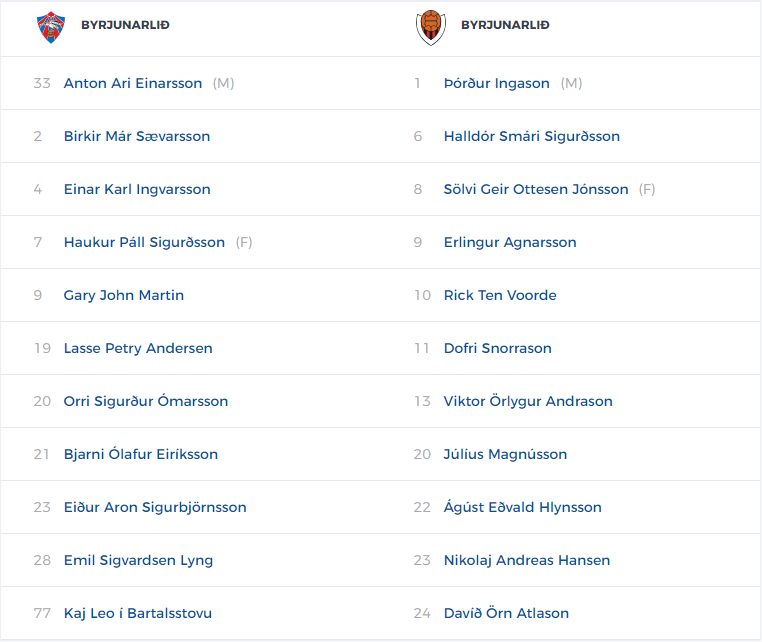Open Sölvi Geir Ottesen Jónsson profile
This screenshot has height=642, width=762.
(x=536, y=189)
